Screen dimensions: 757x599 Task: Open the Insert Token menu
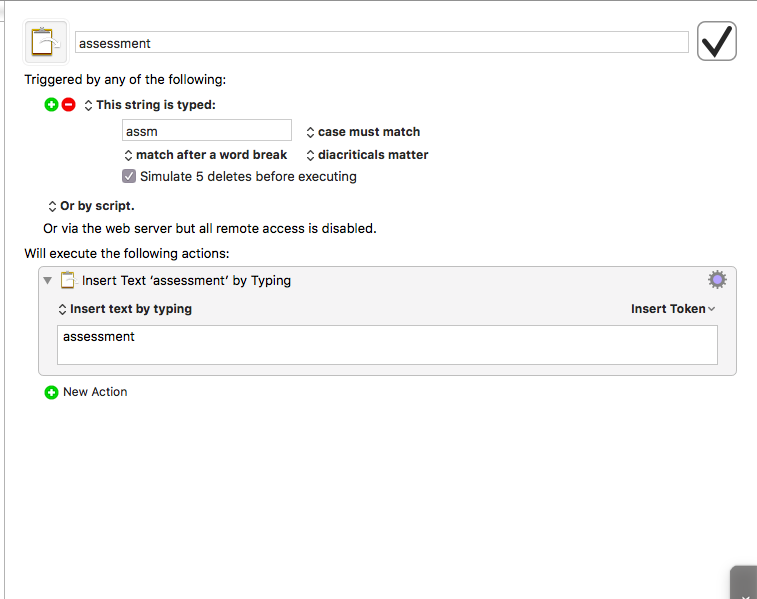[x=673, y=309]
